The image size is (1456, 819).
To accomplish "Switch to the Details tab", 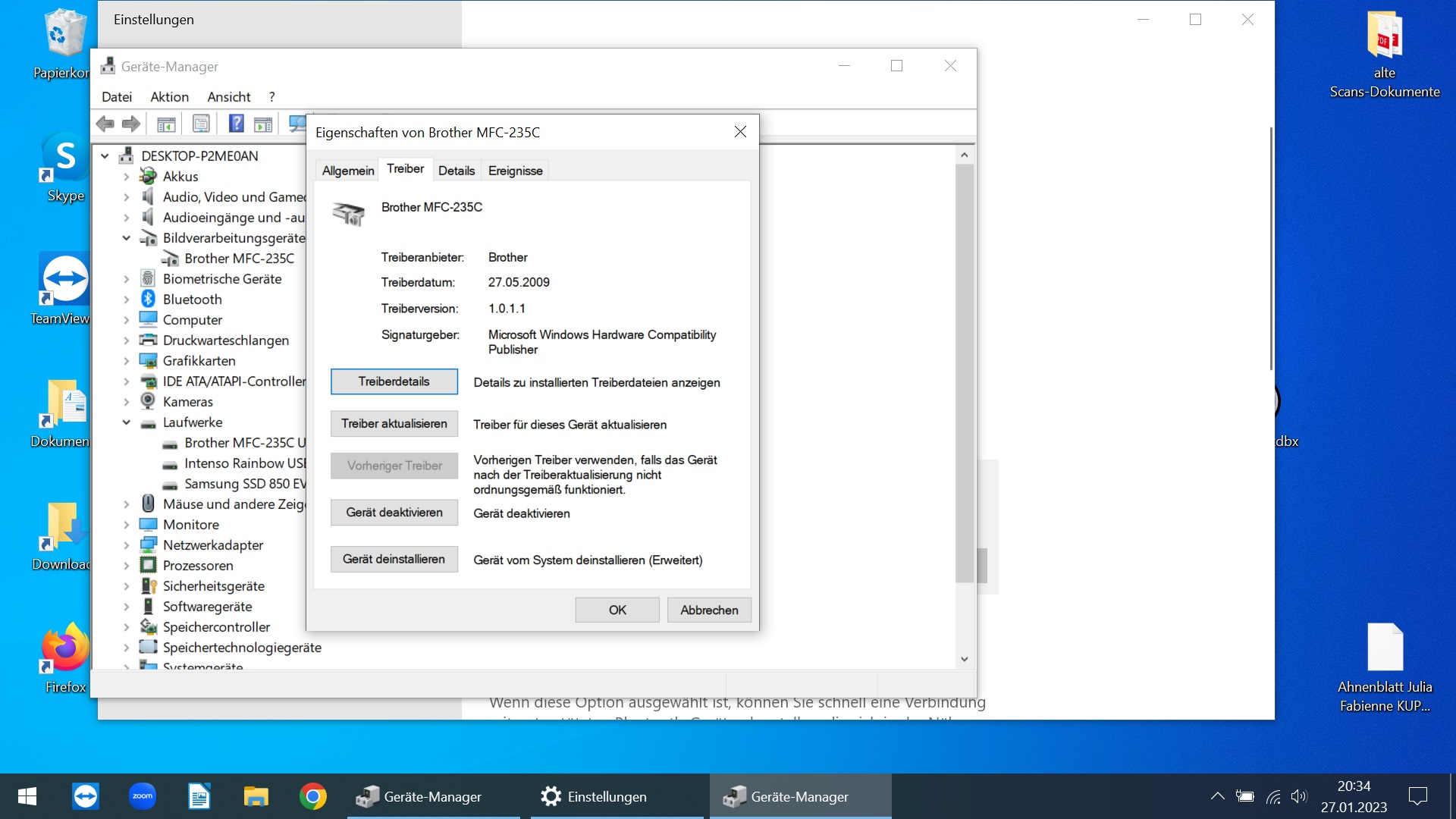I will 456,171.
